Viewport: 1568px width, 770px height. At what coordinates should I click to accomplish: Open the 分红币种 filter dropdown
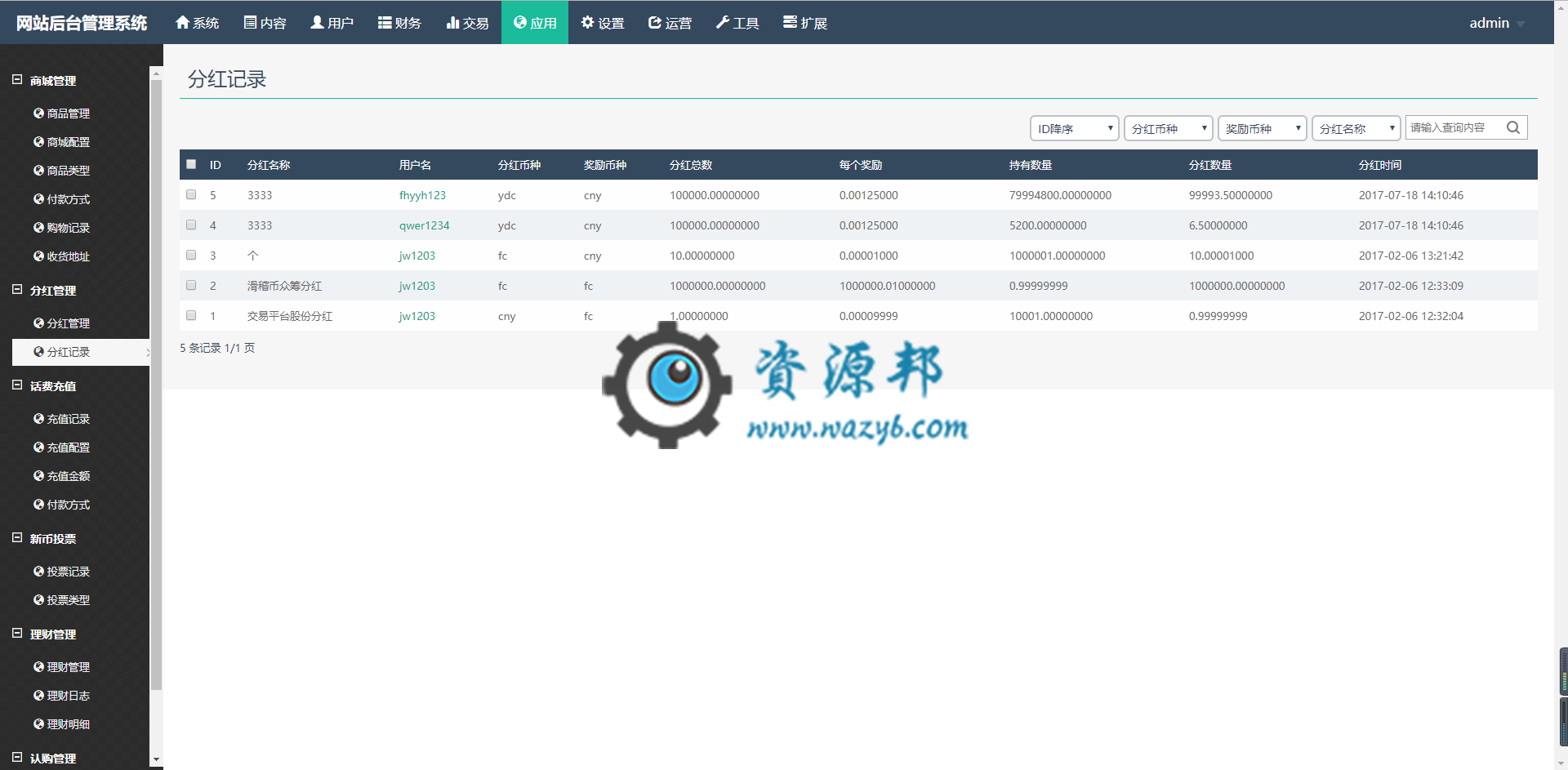(x=1168, y=128)
